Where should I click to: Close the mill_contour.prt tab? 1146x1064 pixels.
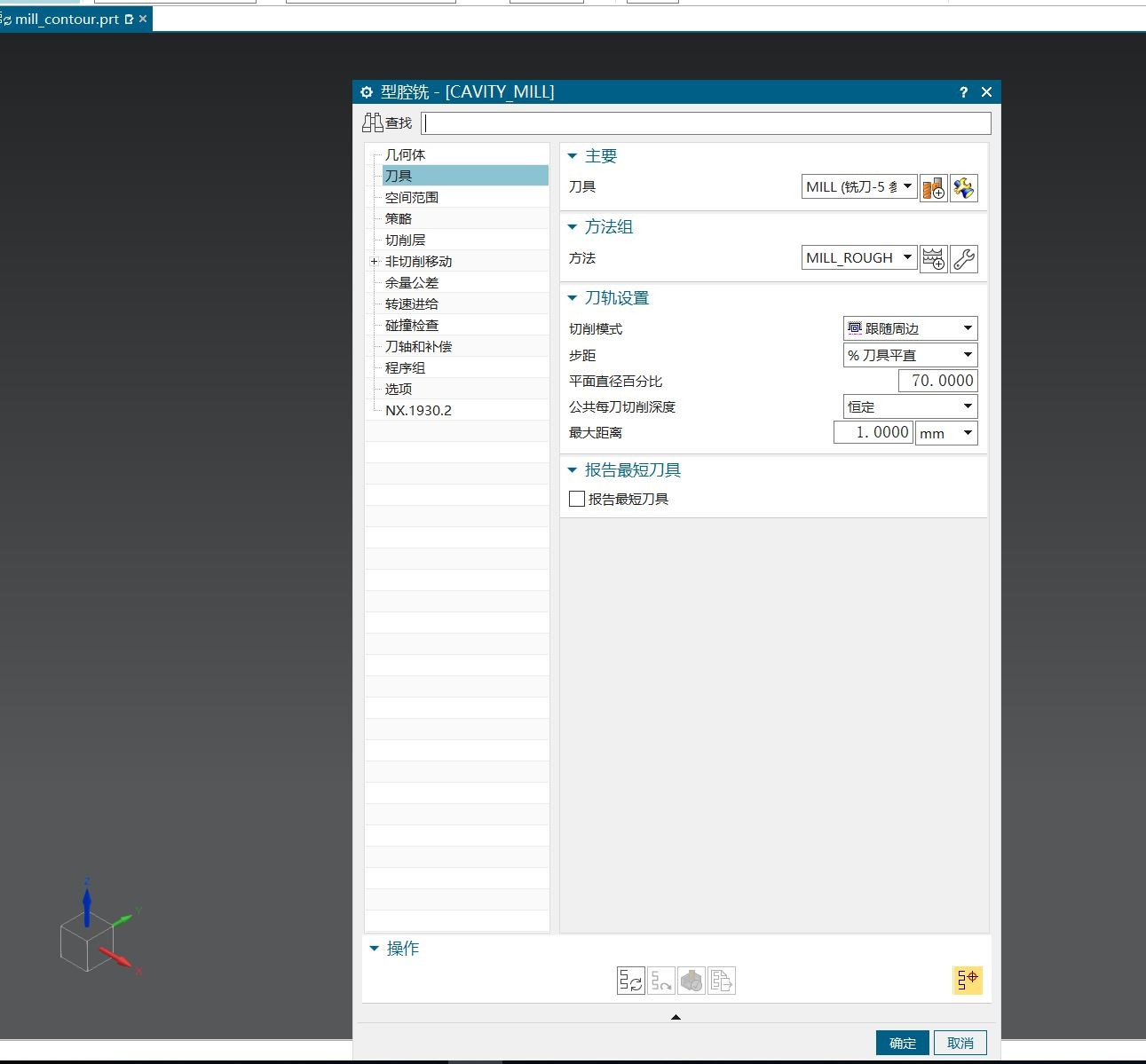click(143, 19)
